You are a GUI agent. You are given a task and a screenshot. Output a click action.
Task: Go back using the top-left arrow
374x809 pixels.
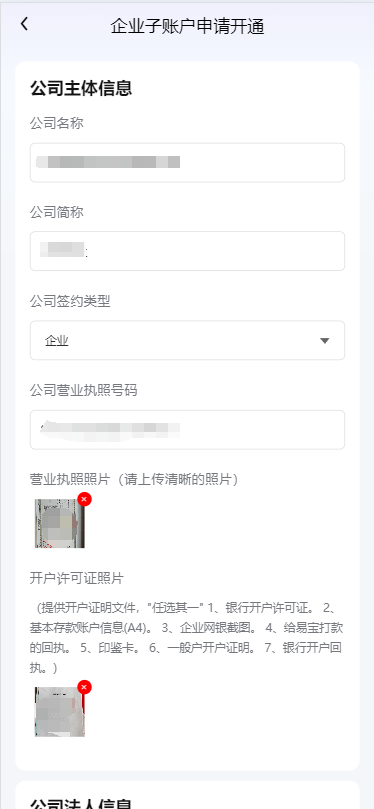[x=24, y=24]
